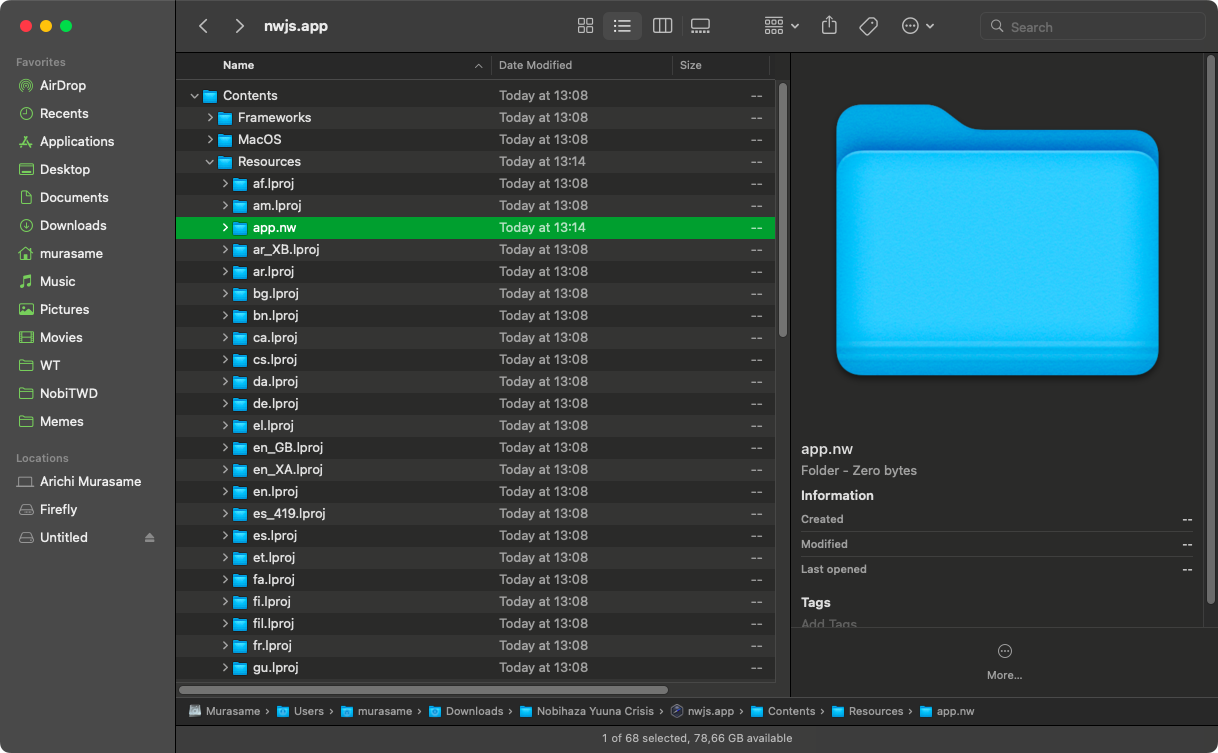Open Downloads in the sidebar
This screenshot has width=1218, height=753.
(73, 225)
